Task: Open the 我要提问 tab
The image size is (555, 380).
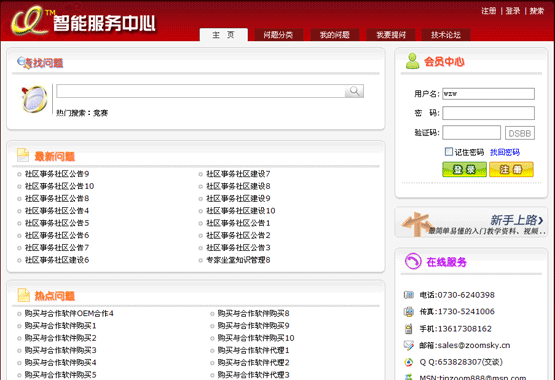Action: pos(391,35)
